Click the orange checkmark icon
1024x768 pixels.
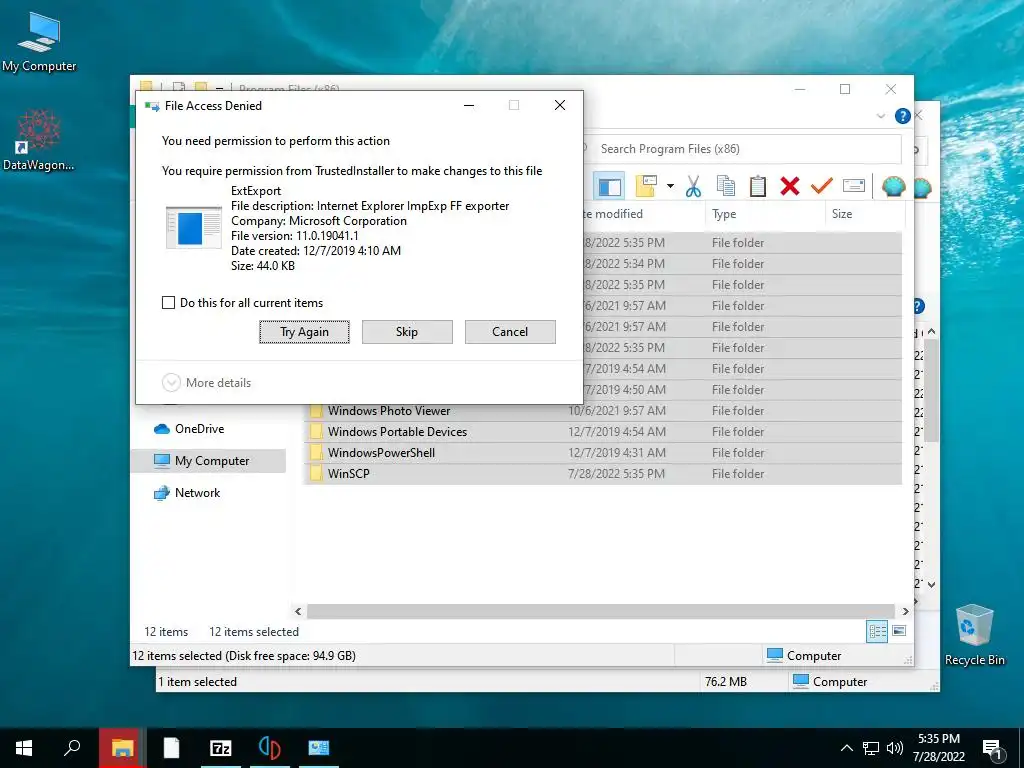tap(822, 186)
